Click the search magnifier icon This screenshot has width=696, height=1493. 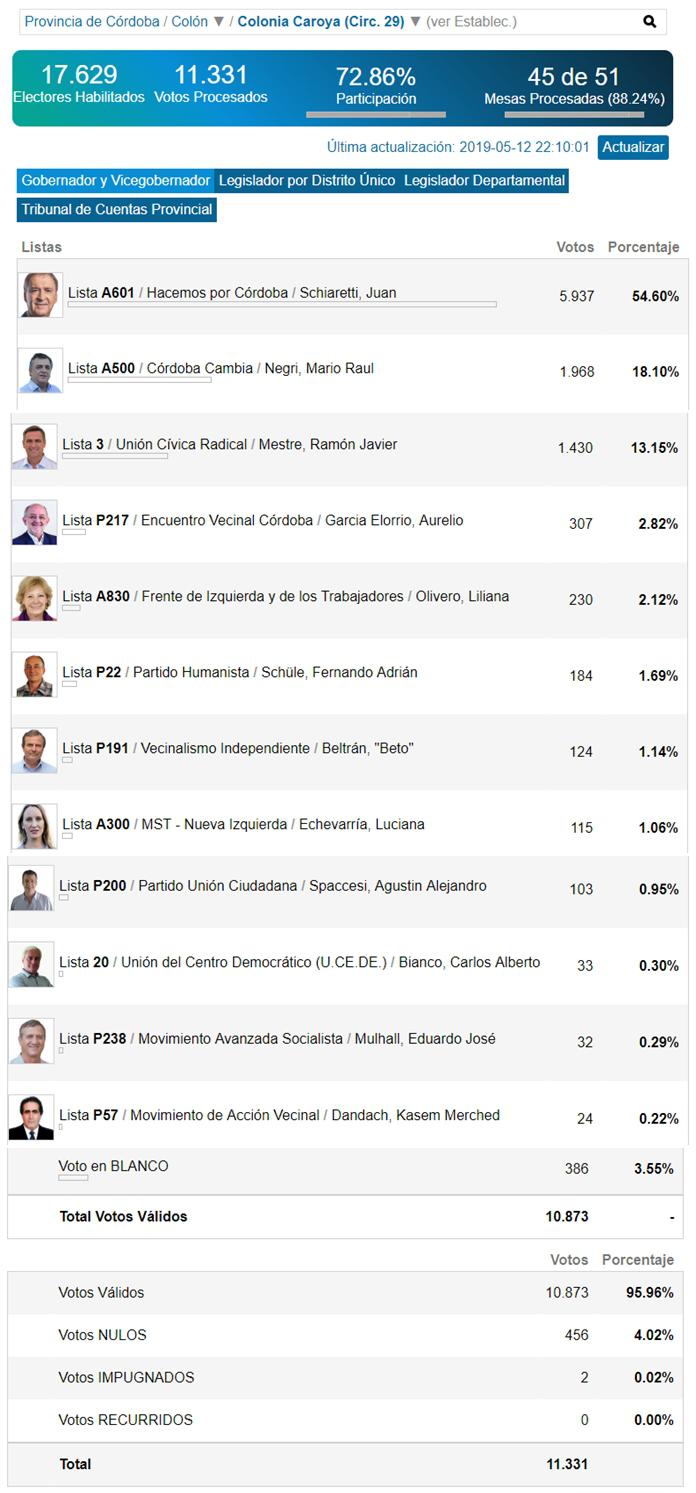pyautogui.click(x=650, y=21)
